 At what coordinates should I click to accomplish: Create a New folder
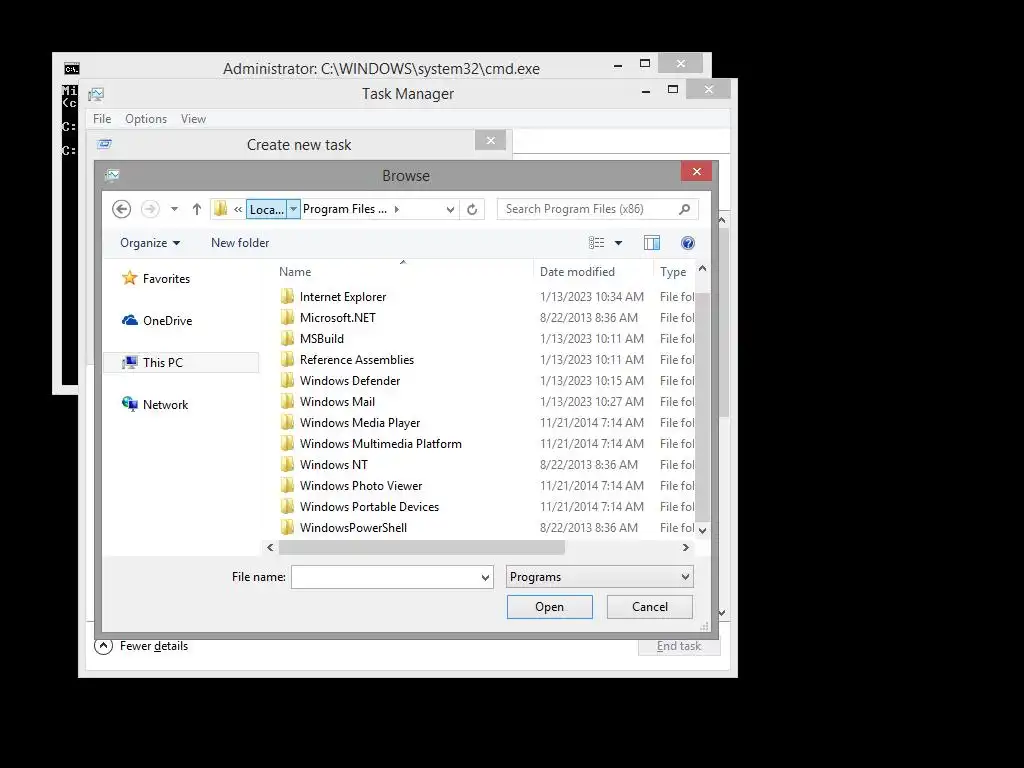point(240,243)
